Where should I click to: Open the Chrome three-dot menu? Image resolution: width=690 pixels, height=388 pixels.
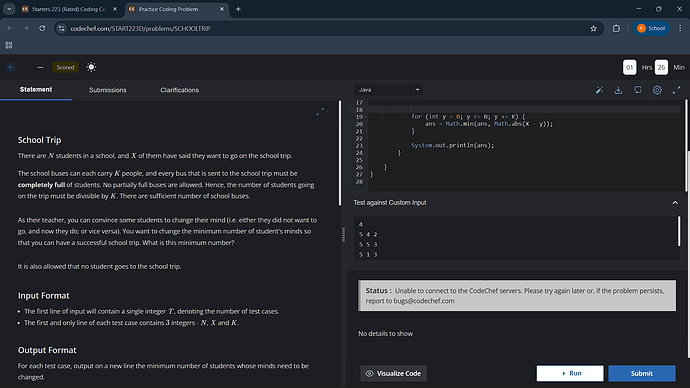[x=680, y=28]
